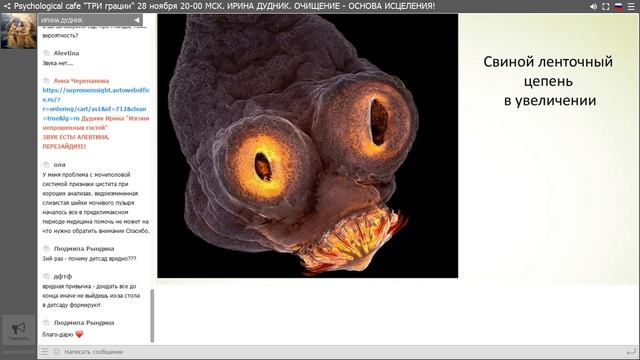Select the username оля in chat
The height and width of the screenshot is (360, 640).
[60, 164]
